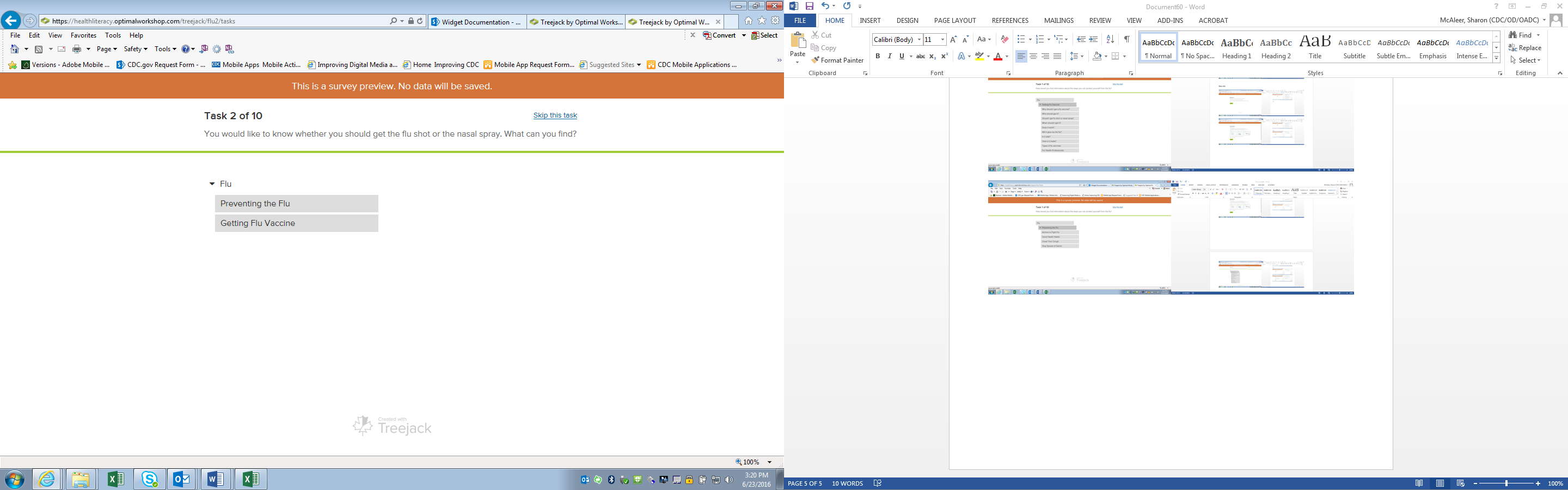Open Word's FILE backstage tab

tap(800, 21)
